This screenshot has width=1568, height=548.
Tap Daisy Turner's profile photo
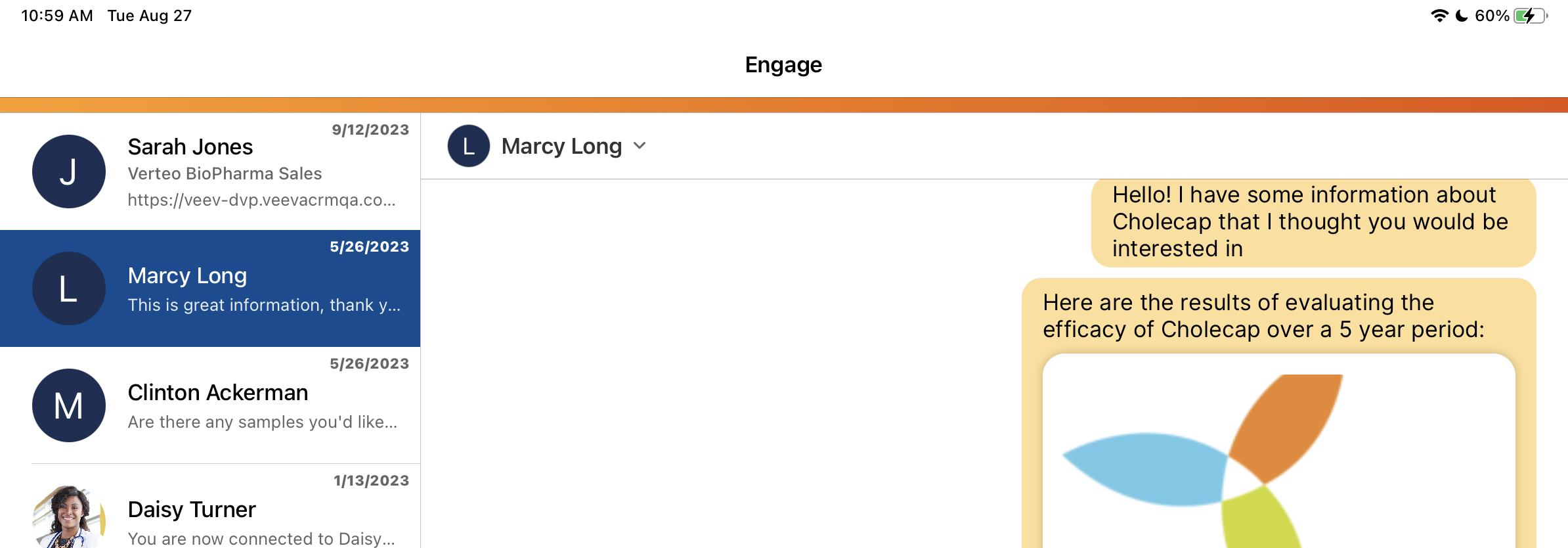point(69,518)
